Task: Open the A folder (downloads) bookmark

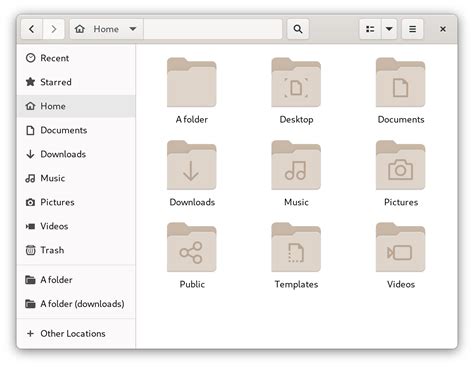Action: tap(76, 304)
